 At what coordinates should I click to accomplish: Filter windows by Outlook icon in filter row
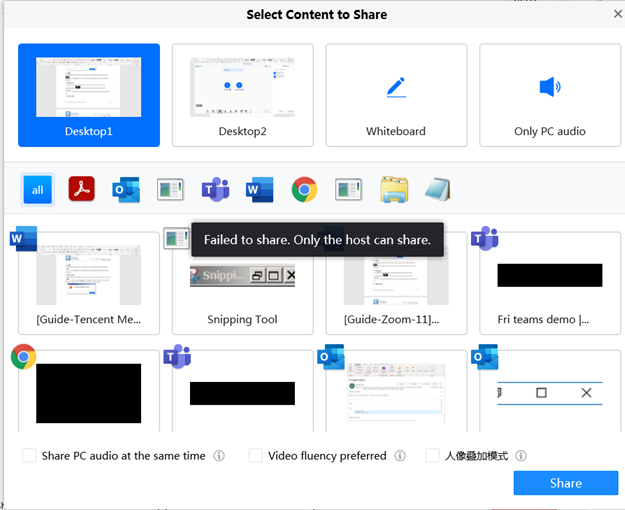pyautogui.click(x=126, y=189)
